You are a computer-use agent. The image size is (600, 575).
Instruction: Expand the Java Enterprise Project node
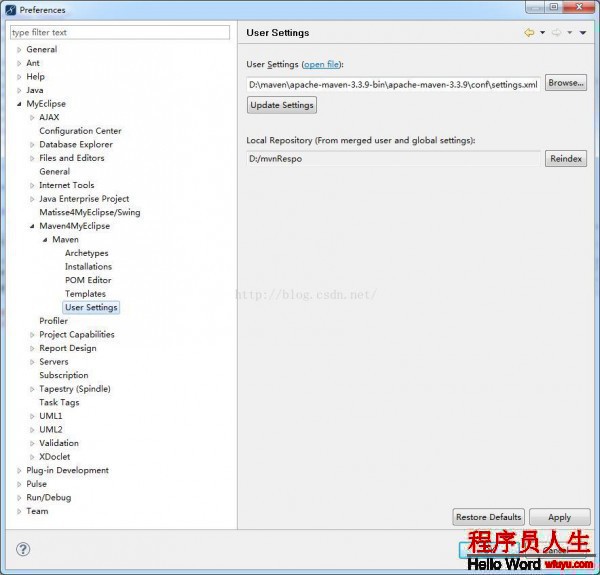(x=32, y=199)
